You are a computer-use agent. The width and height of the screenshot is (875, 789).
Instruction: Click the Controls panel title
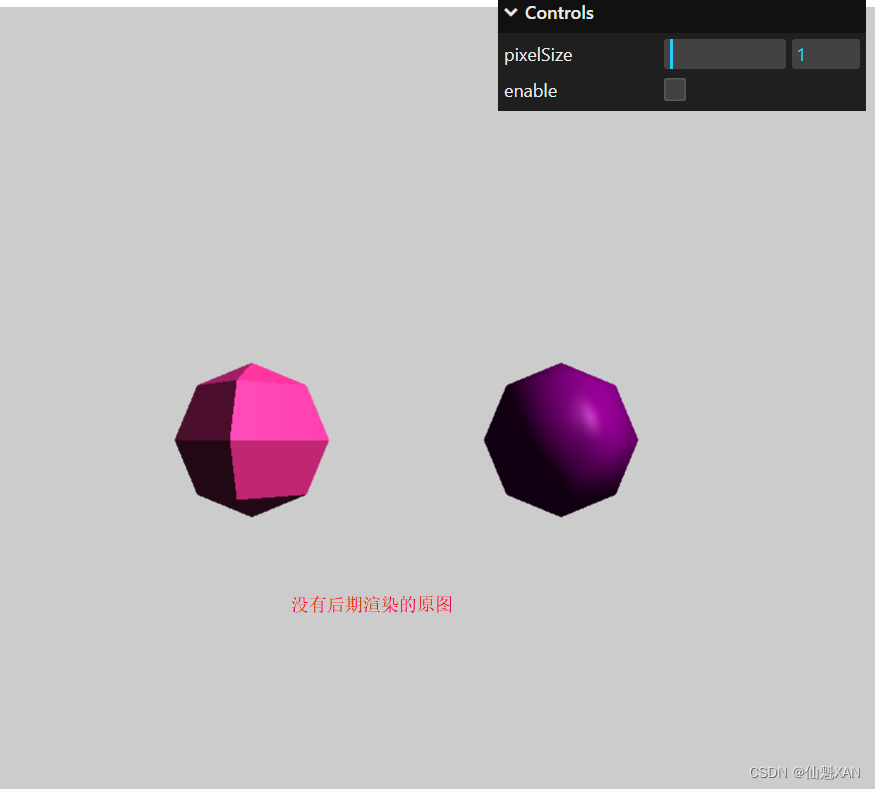coord(559,13)
